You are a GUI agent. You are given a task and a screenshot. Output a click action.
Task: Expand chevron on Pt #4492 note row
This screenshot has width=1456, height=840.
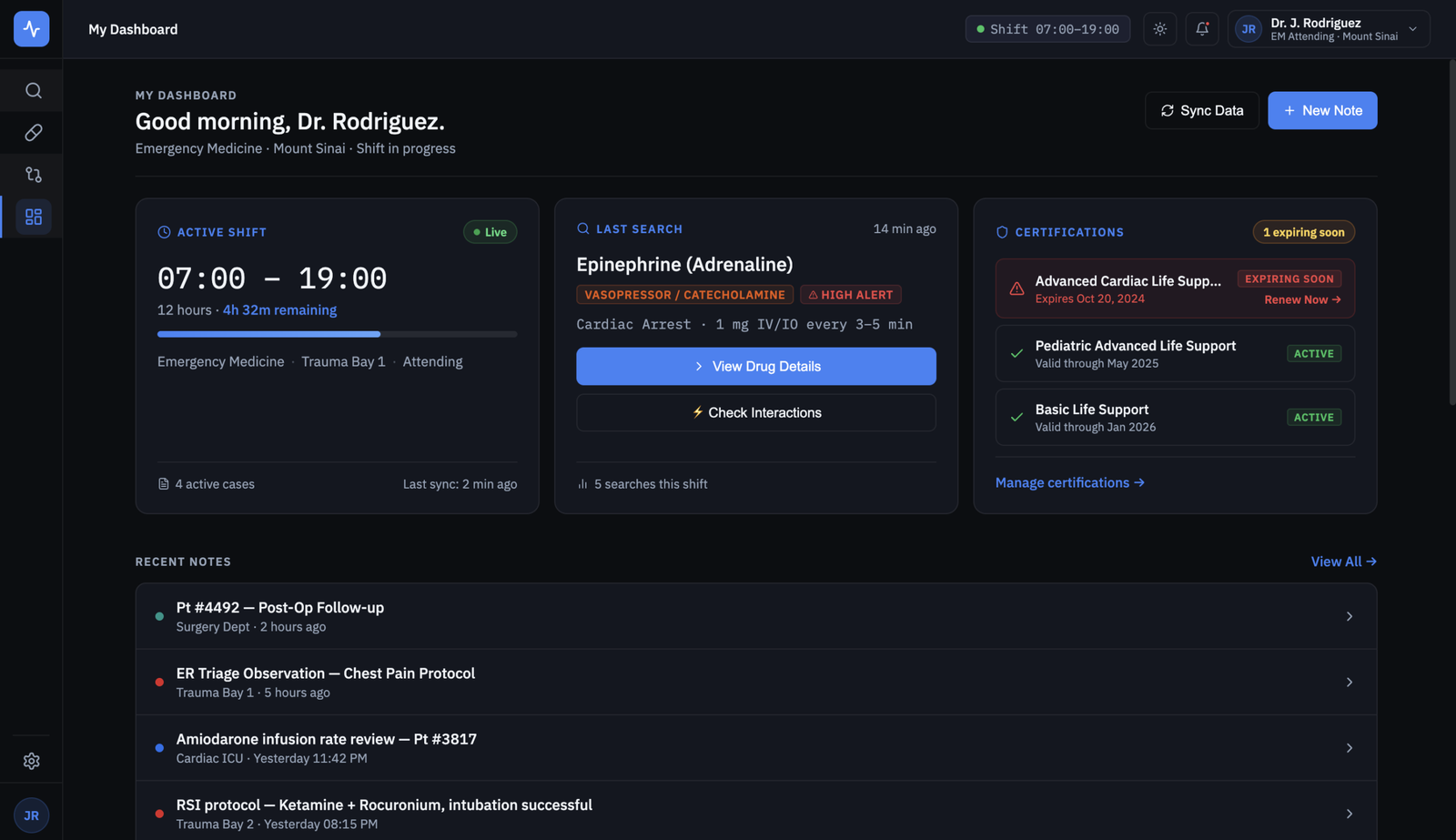[1349, 616]
